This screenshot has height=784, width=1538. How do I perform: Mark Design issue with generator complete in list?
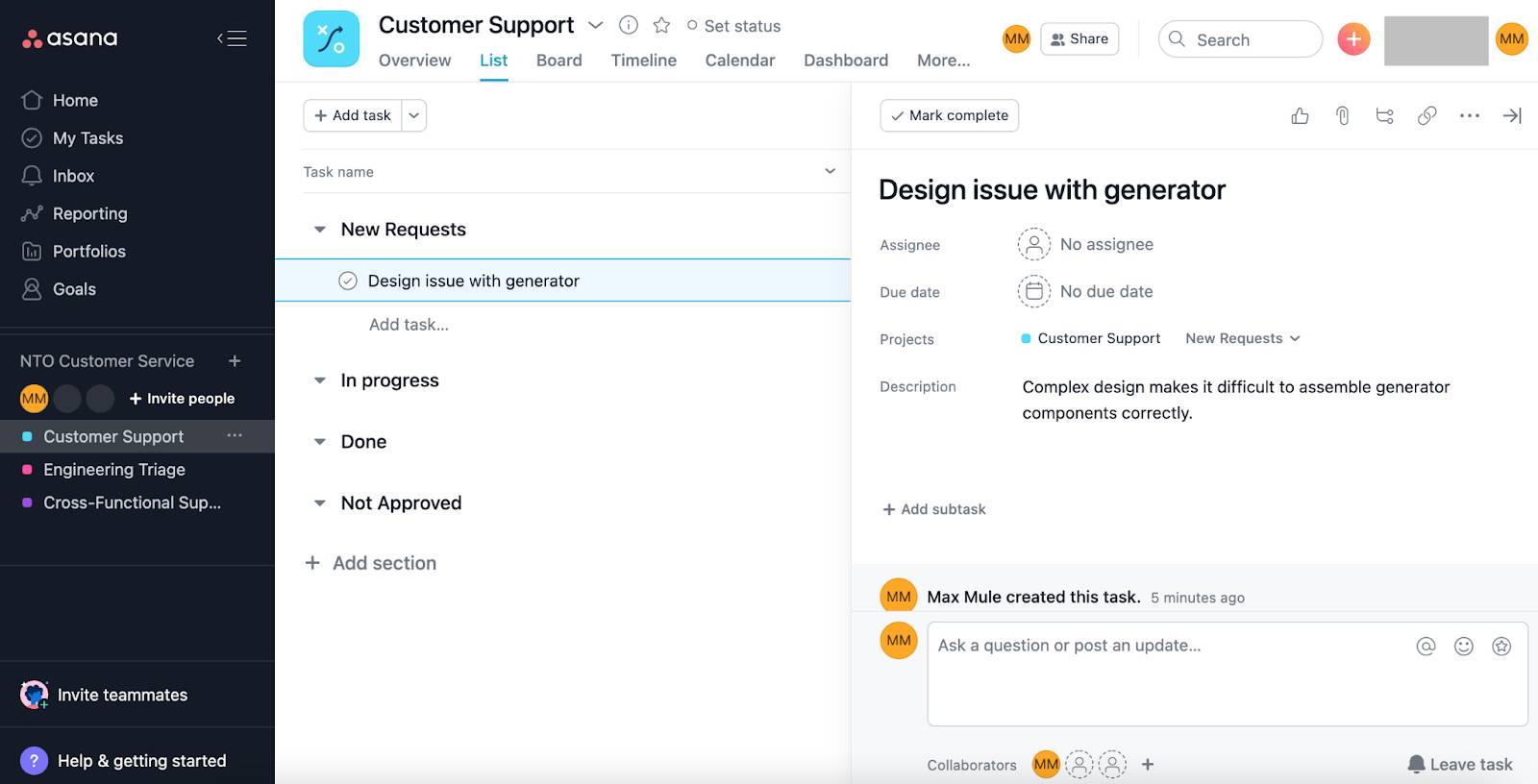pyautogui.click(x=348, y=281)
